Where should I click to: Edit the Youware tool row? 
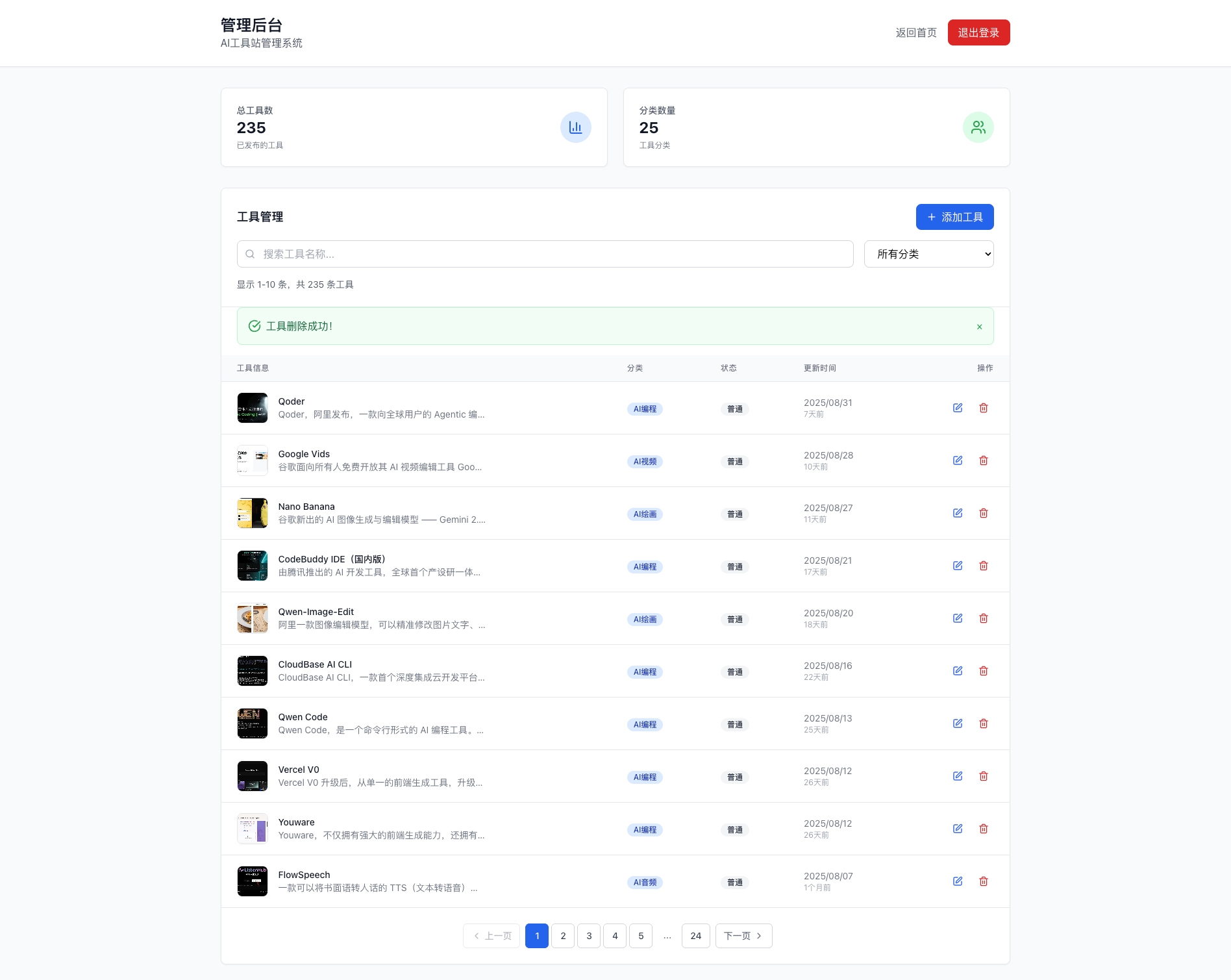click(958, 829)
